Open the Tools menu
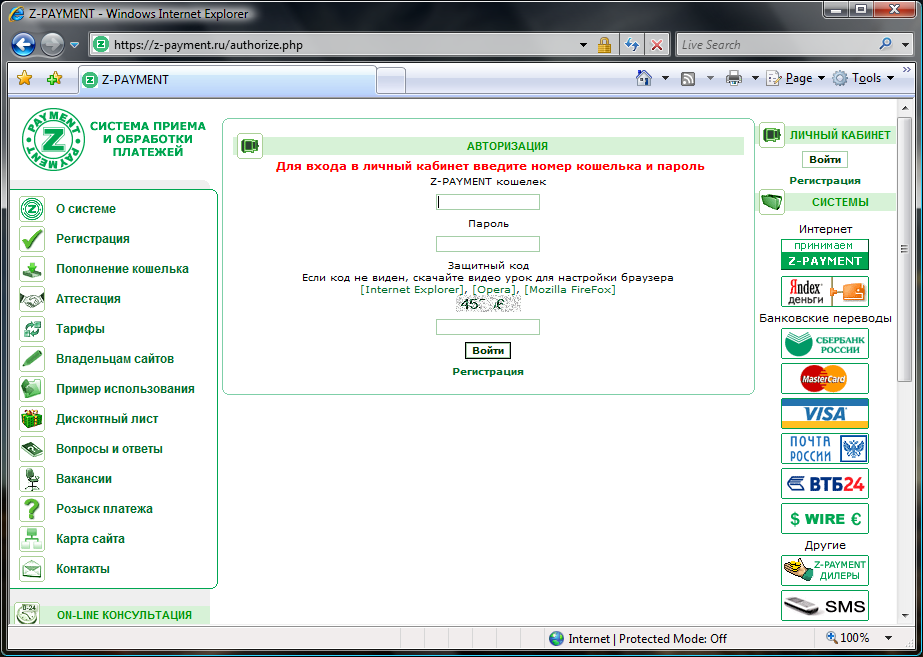923x657 pixels. (863, 78)
